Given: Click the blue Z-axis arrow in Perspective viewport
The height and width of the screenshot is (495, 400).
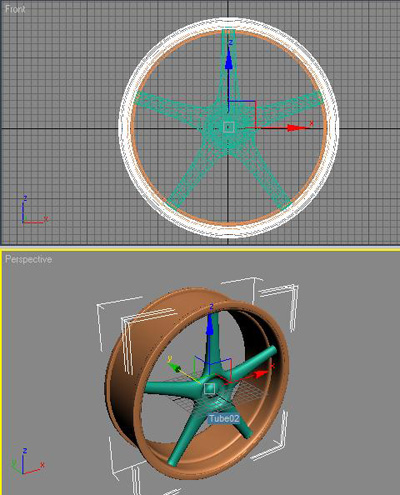Looking at the screenshot, I should 210,325.
